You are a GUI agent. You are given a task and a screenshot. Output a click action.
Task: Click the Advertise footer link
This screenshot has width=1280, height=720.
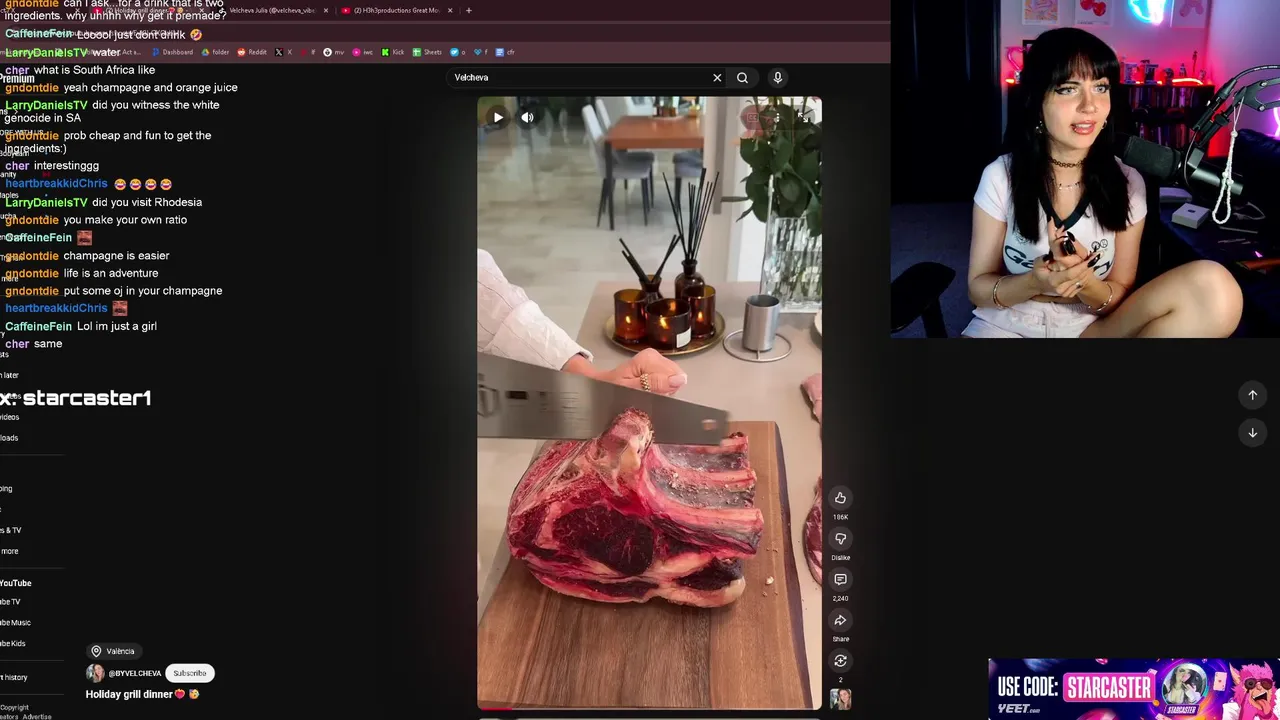(x=37, y=716)
